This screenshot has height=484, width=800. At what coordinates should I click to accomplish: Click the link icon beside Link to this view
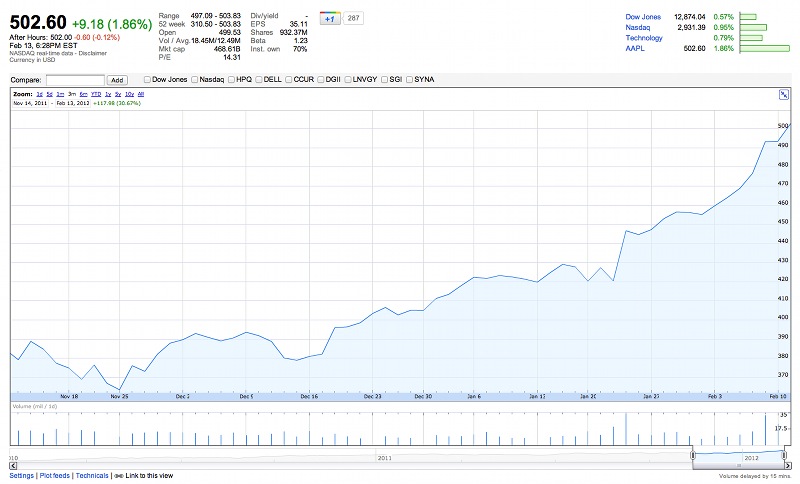[x=118, y=476]
